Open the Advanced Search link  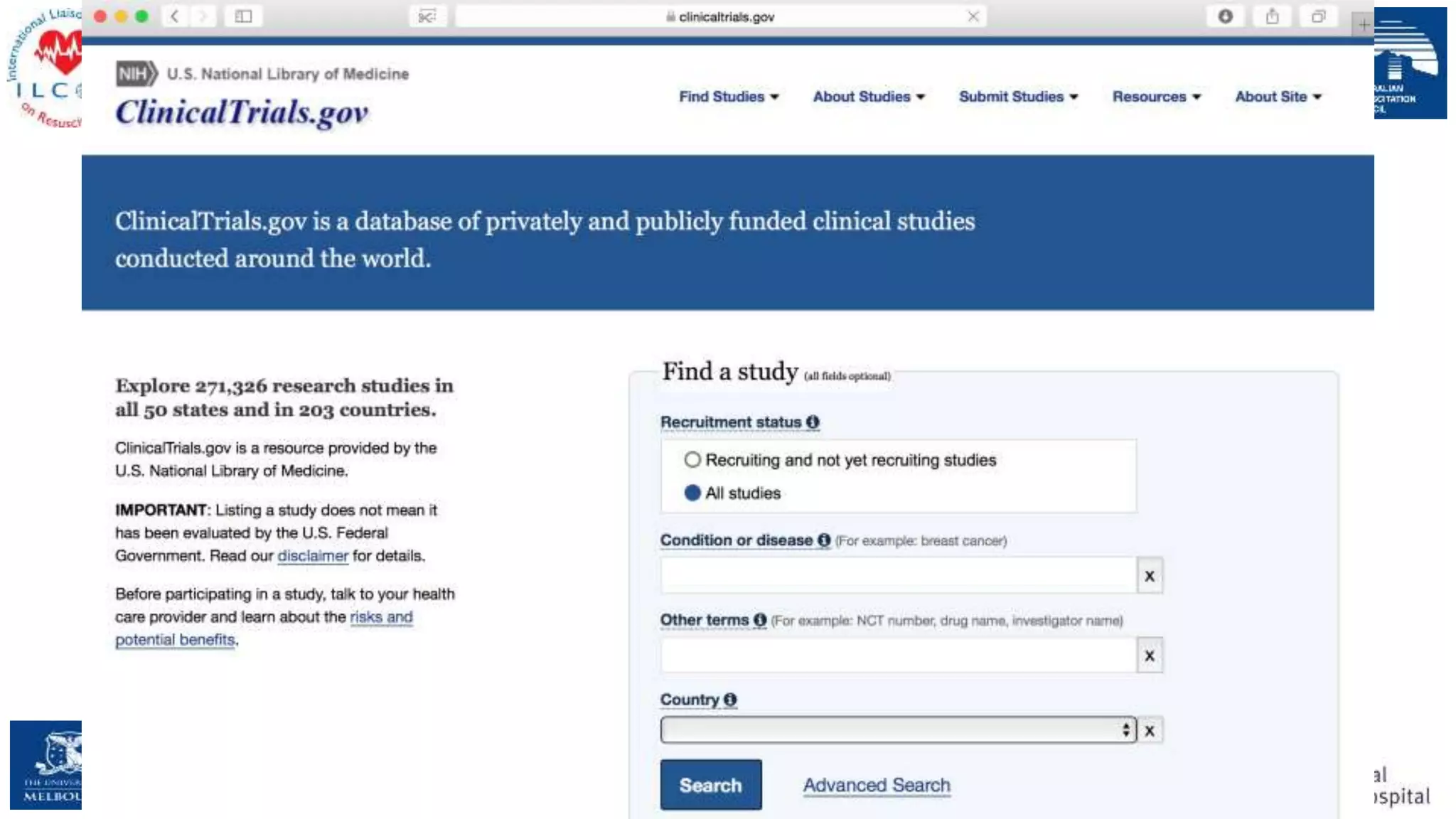pyautogui.click(x=877, y=785)
